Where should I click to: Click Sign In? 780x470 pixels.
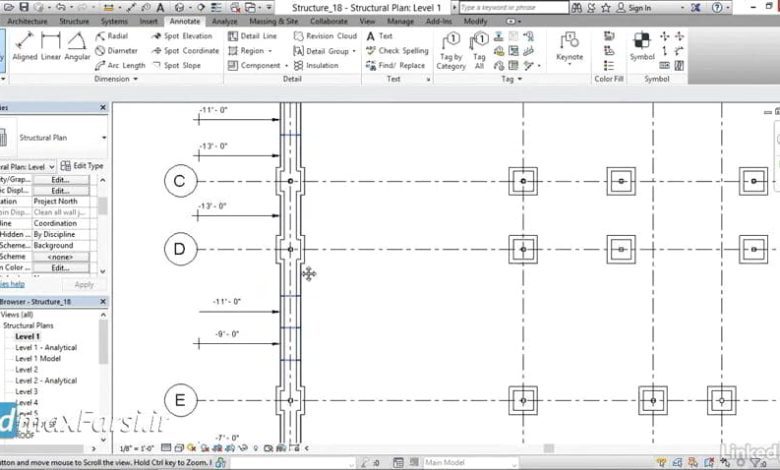click(x=633, y=7)
